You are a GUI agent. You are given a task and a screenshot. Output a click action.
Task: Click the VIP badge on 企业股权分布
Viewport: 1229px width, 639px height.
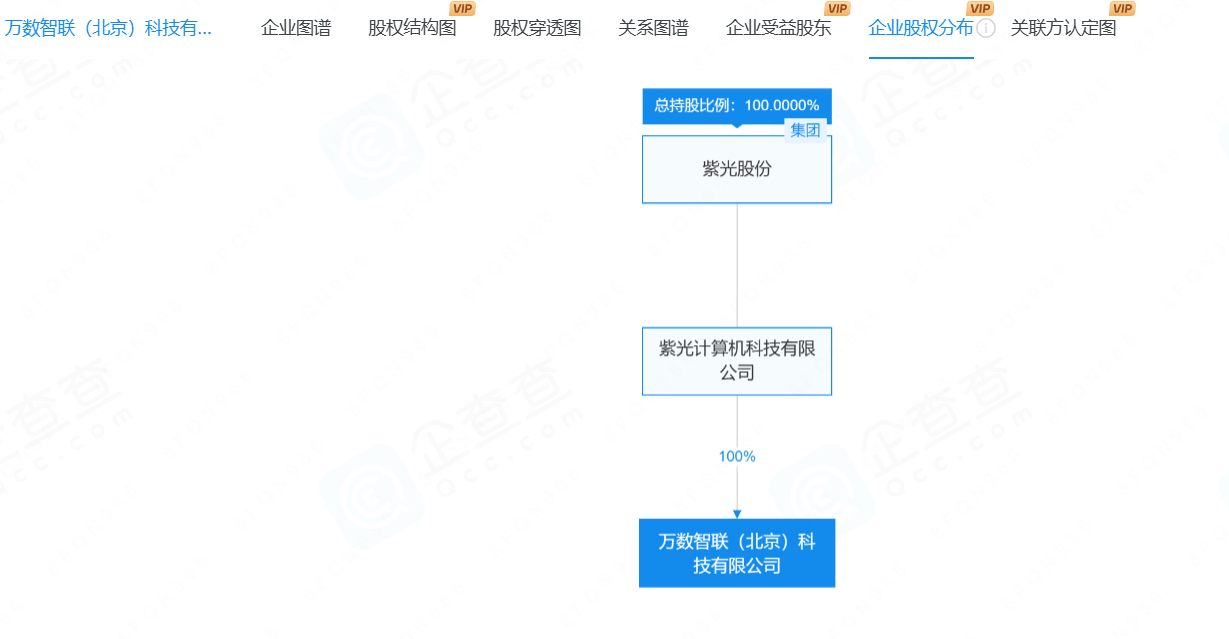pos(980,9)
